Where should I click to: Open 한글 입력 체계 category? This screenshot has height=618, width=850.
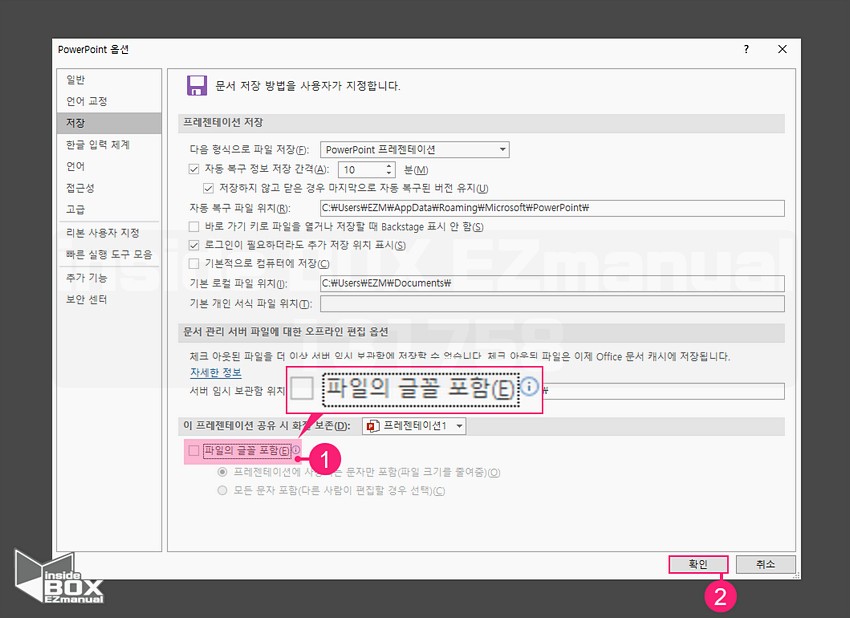click(109, 145)
